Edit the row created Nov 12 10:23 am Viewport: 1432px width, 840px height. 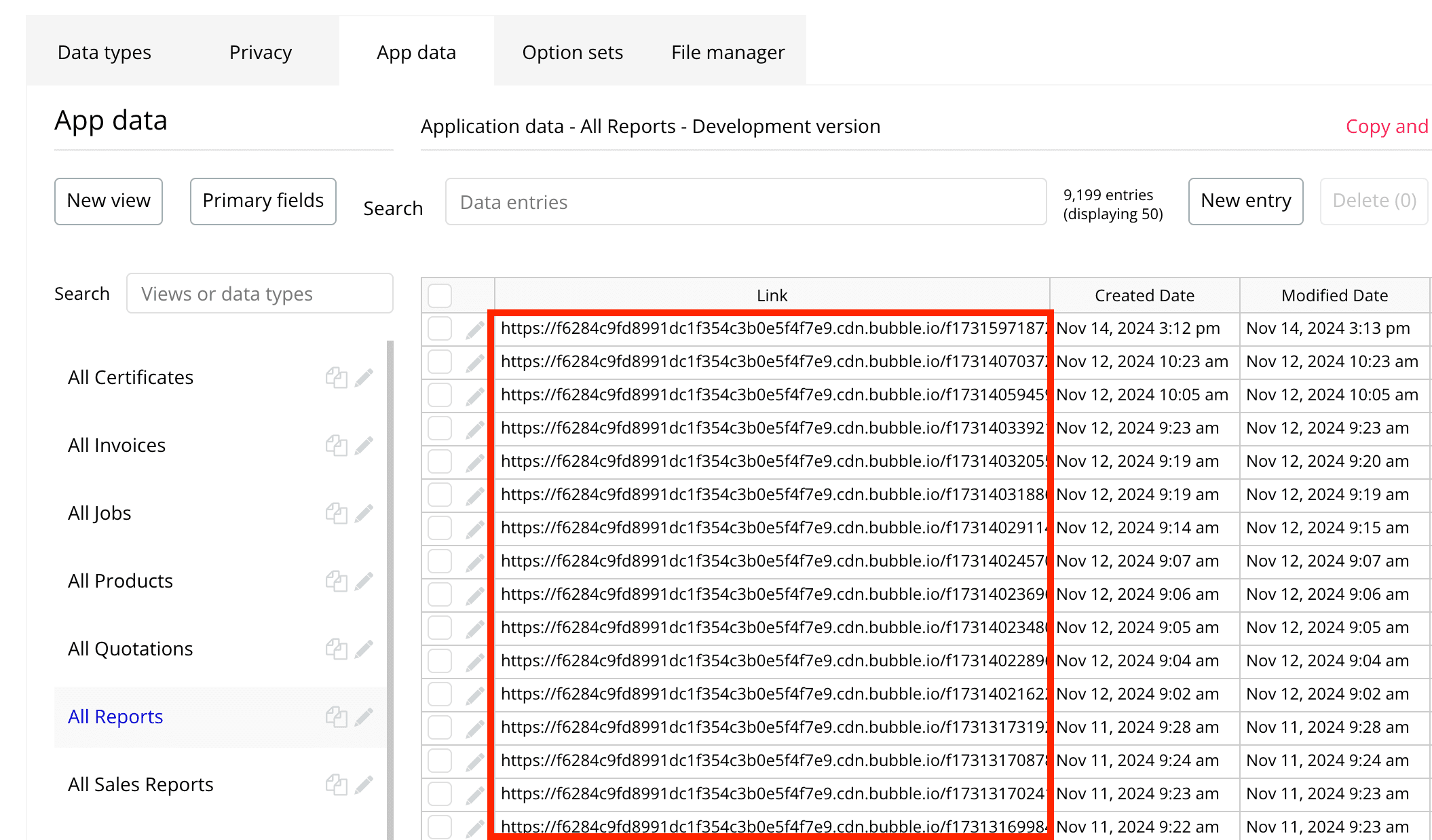coord(474,363)
